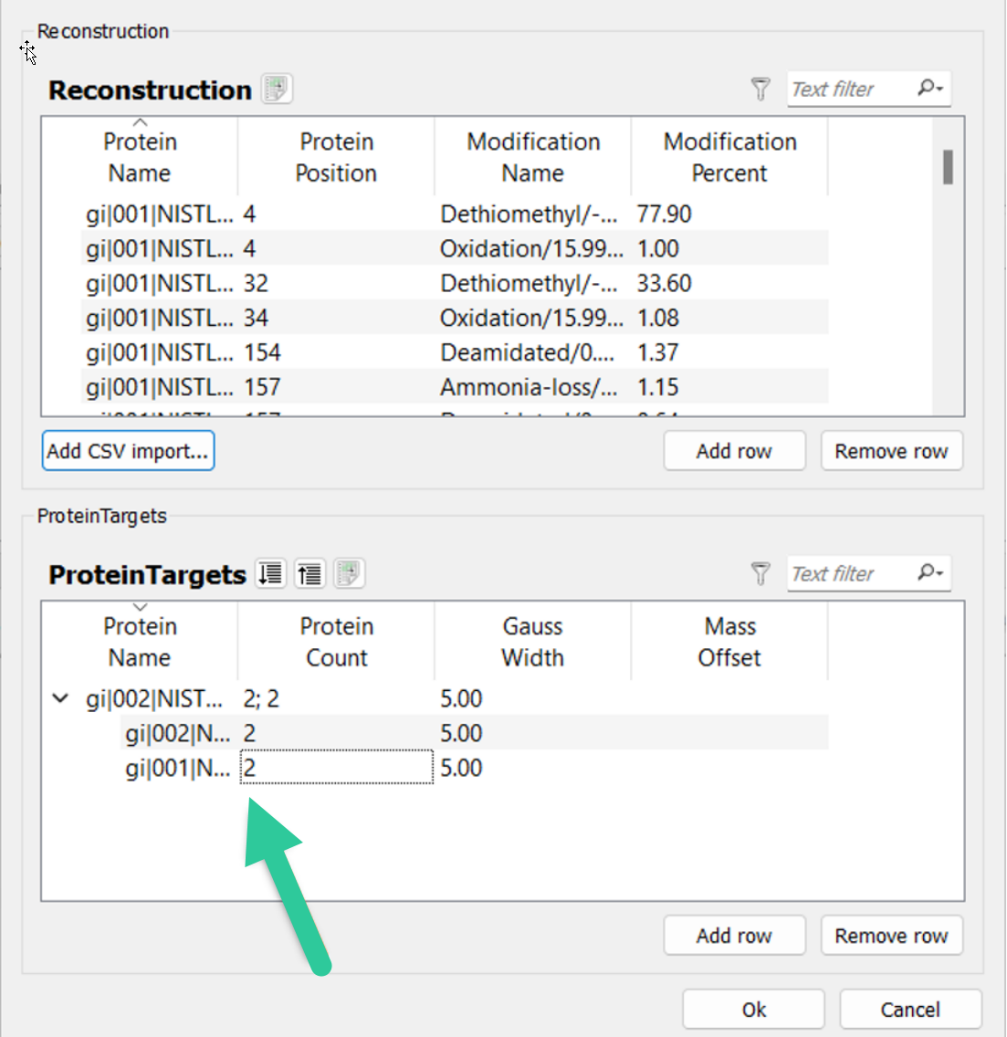Click the Gauss Width 5.00 of the gi|001|N... row
The width and height of the screenshot is (1007, 1037).
533,768
